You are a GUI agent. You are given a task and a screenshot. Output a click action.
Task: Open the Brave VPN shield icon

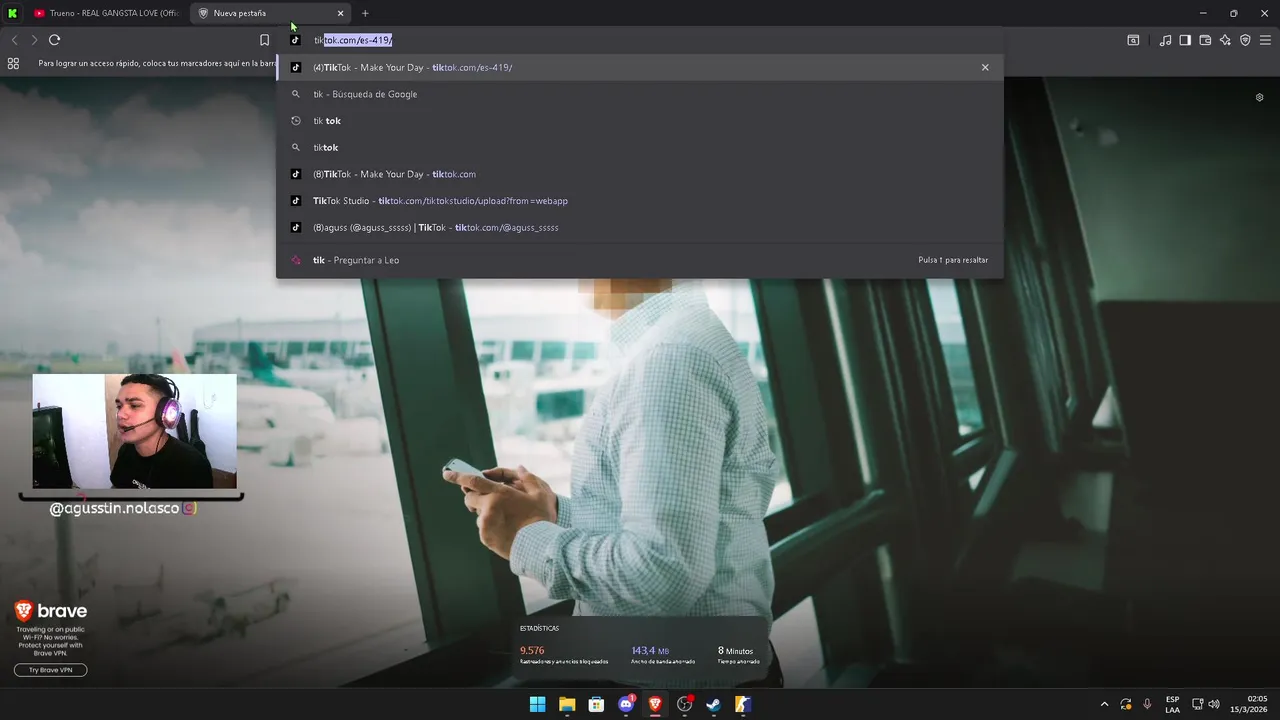[1245, 40]
